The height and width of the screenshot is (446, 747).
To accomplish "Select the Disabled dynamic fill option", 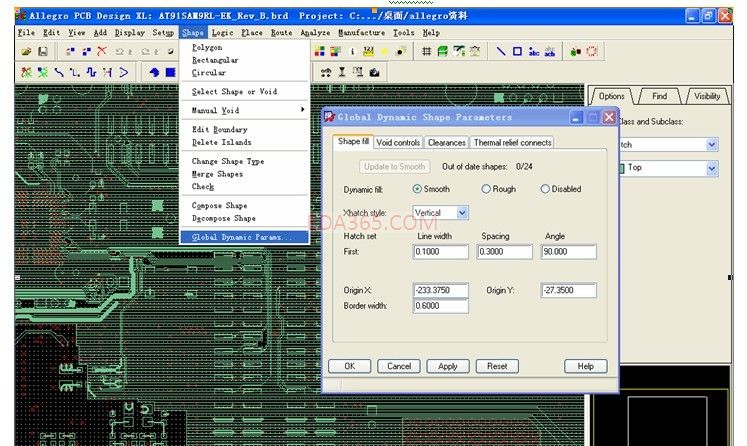I will pos(545,189).
